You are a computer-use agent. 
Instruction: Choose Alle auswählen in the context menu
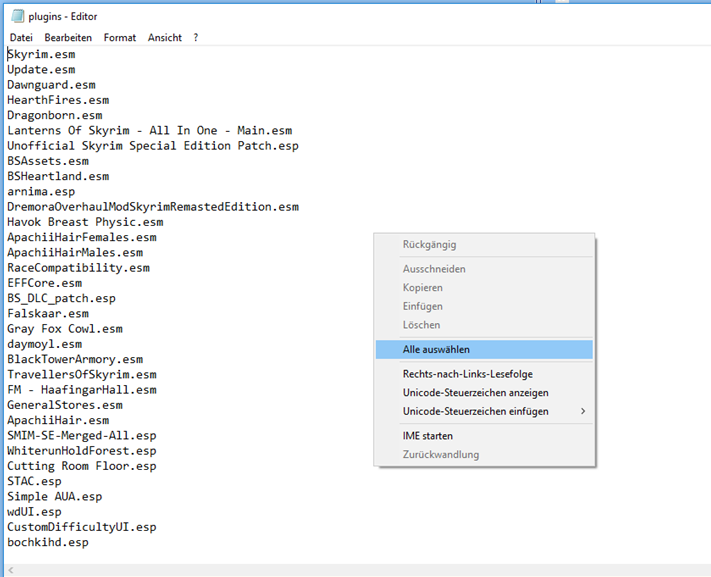[436, 350]
